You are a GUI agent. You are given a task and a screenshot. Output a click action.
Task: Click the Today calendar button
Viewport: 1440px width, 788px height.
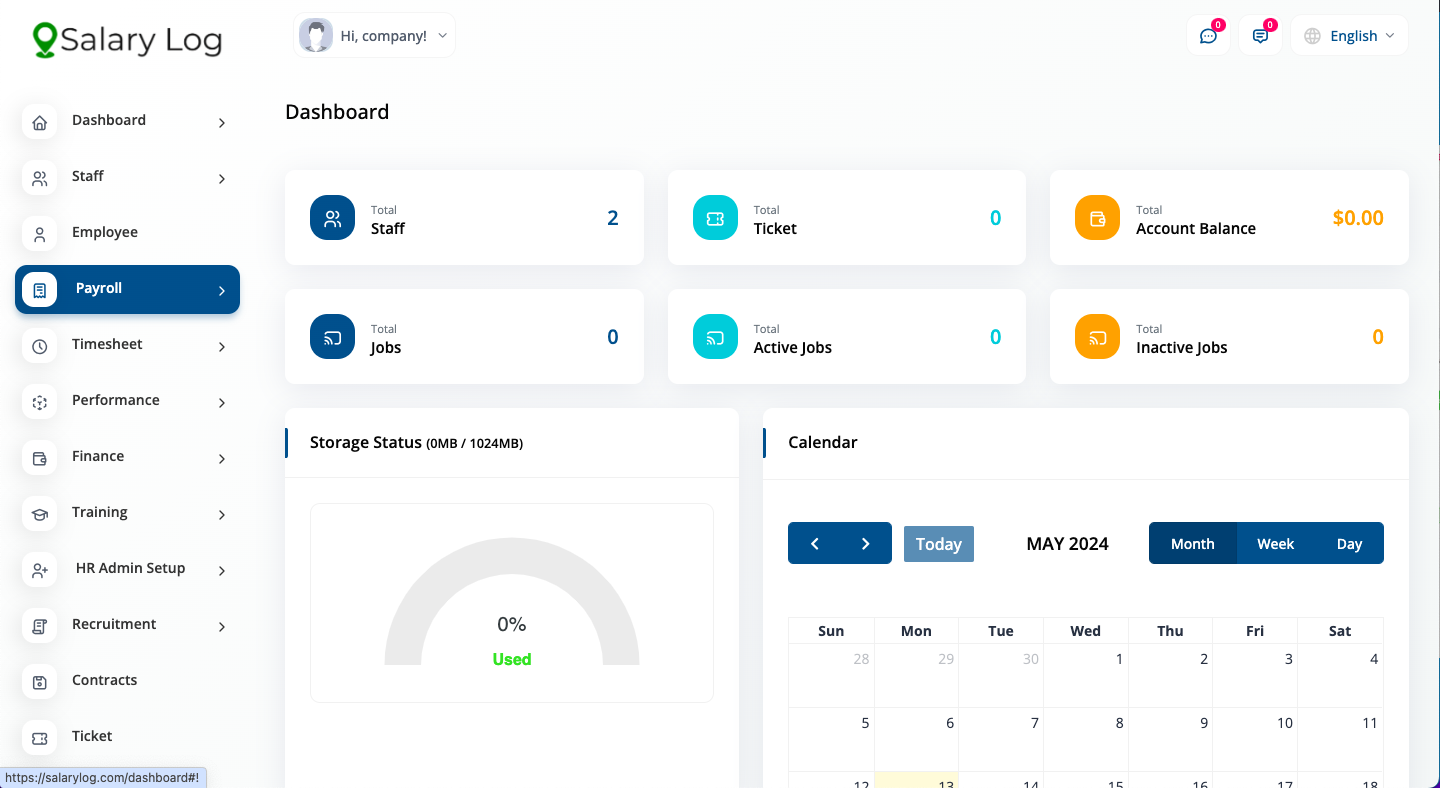[x=938, y=544]
